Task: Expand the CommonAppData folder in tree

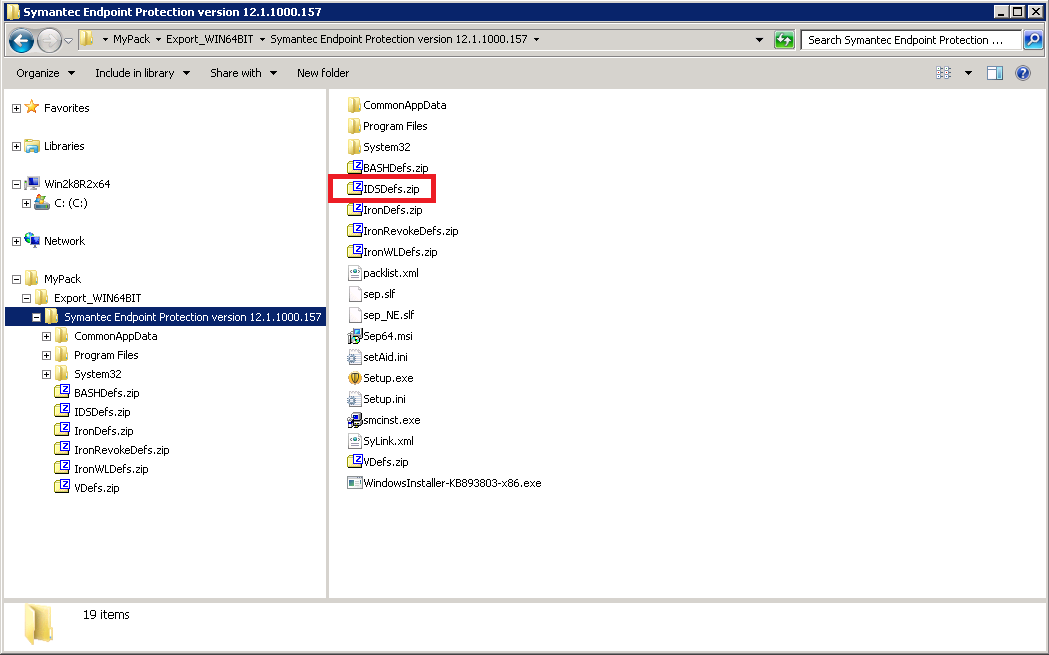Action: coord(46,337)
